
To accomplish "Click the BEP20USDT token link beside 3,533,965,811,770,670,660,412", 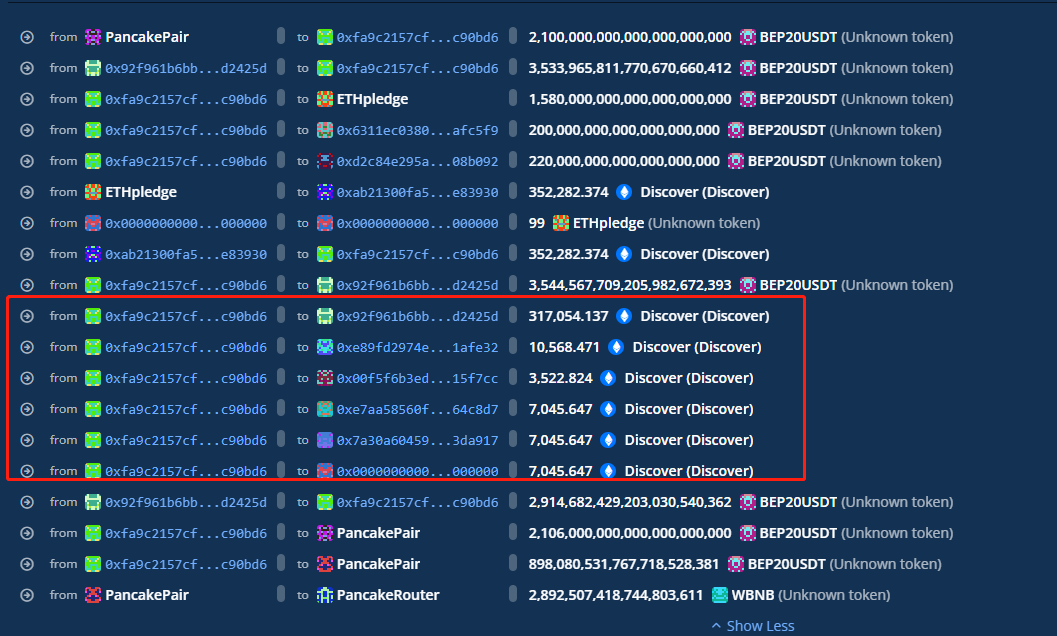I will [x=798, y=68].
